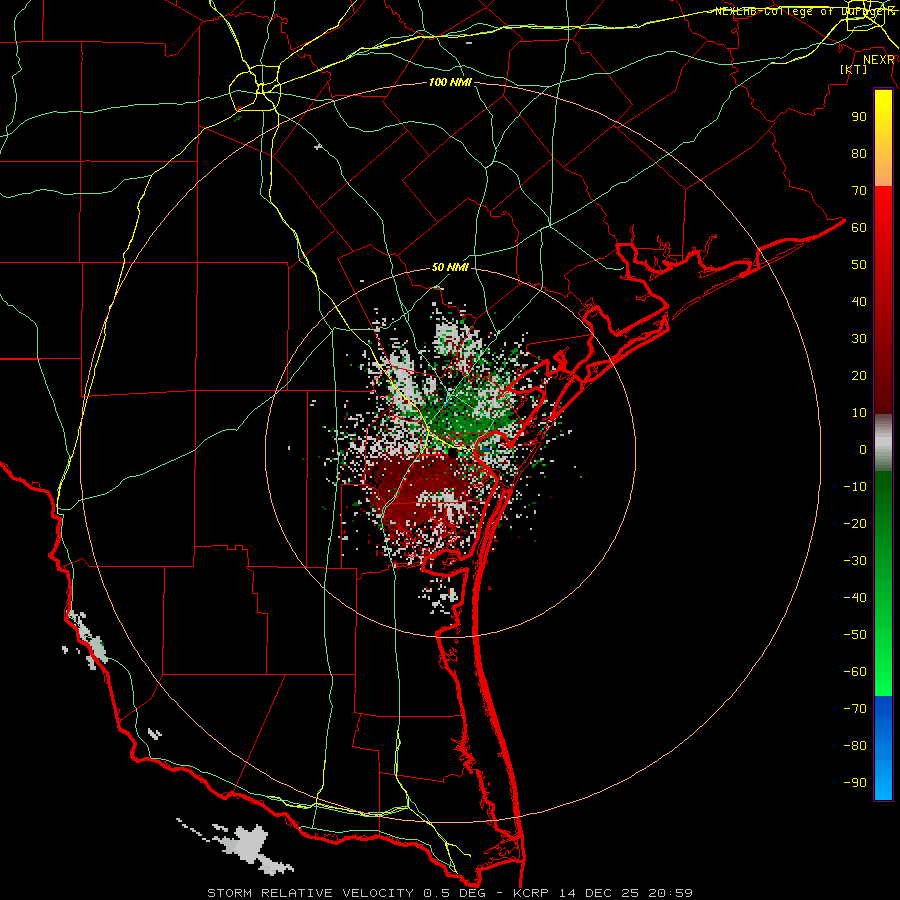
Task: Click the 80 value on velocity scale
Action: [x=859, y=154]
